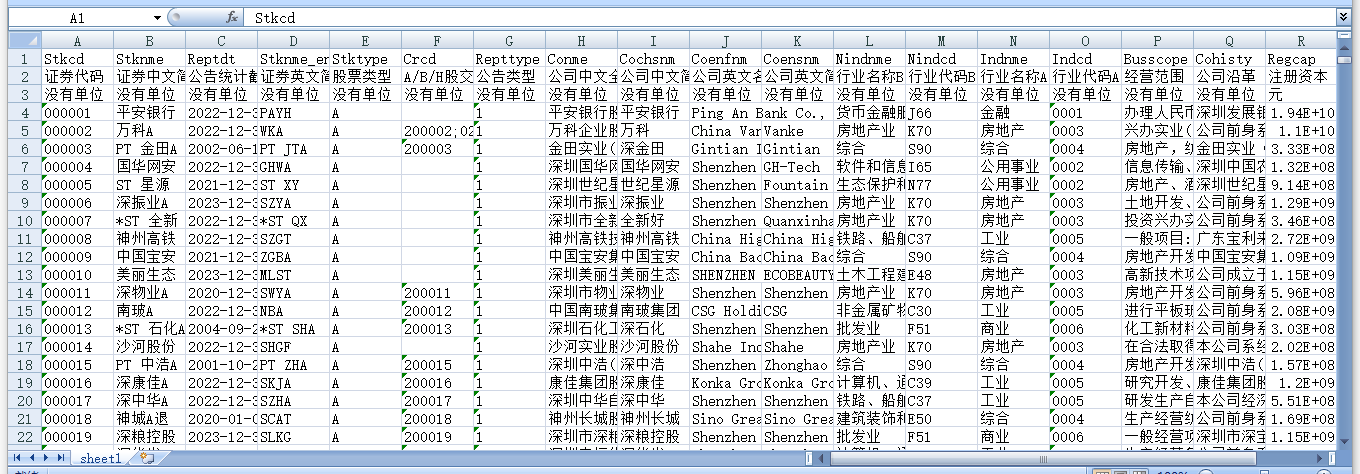
Task: Click cell 神州高铁 in column B
Action: click(148, 238)
